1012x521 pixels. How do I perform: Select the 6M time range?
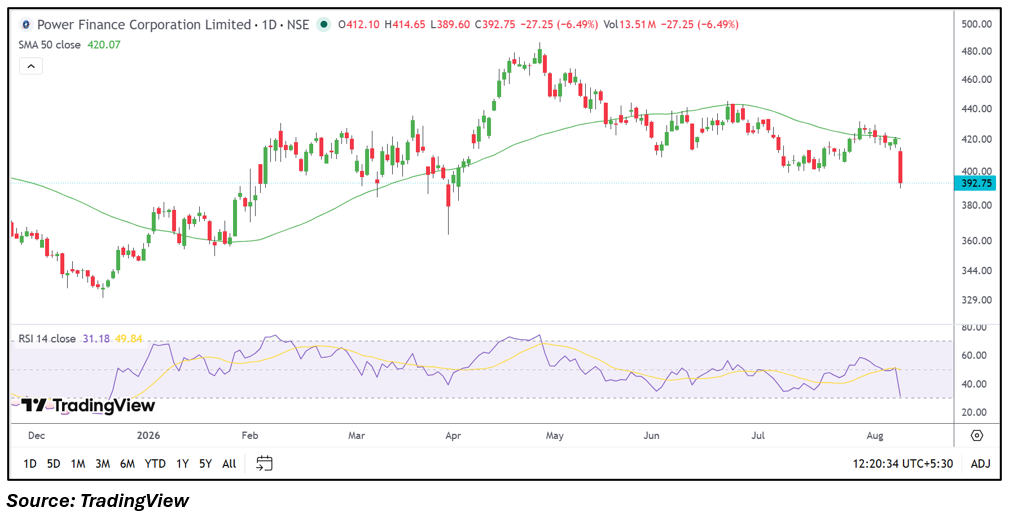[127, 464]
